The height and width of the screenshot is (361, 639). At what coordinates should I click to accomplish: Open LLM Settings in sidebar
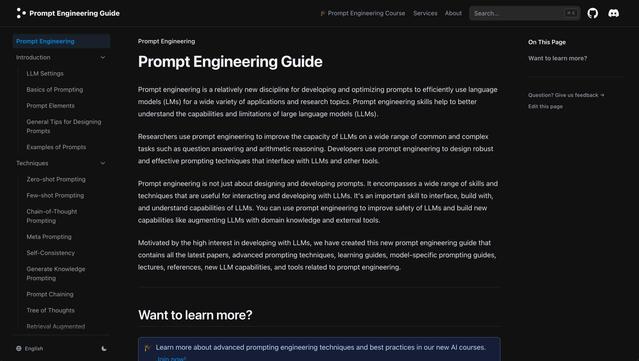click(x=45, y=73)
